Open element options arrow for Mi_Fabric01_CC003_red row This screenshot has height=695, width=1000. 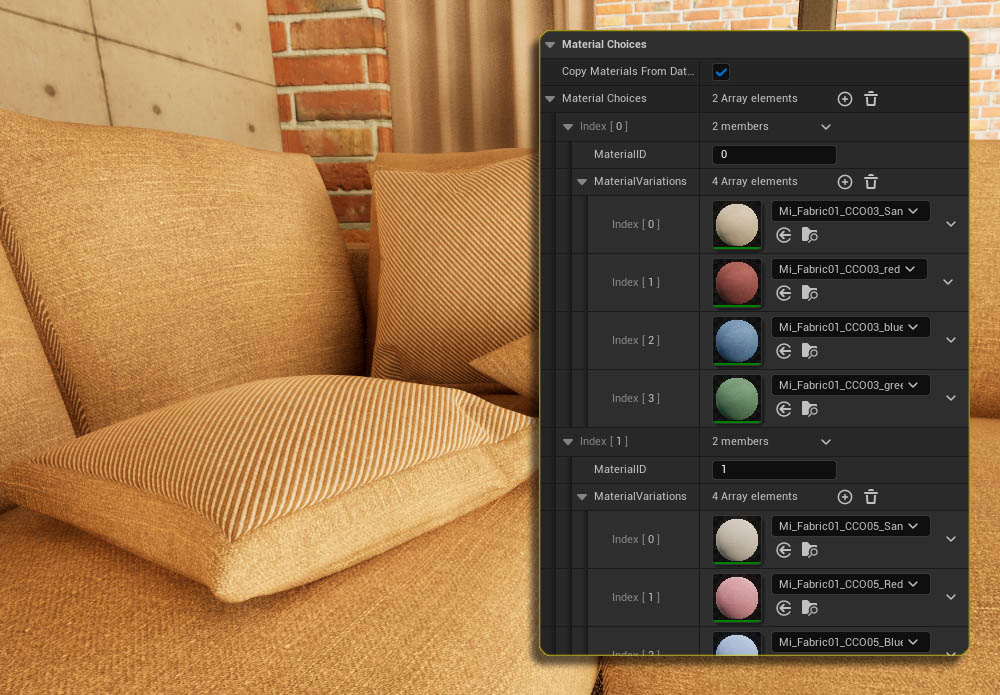pos(948,282)
